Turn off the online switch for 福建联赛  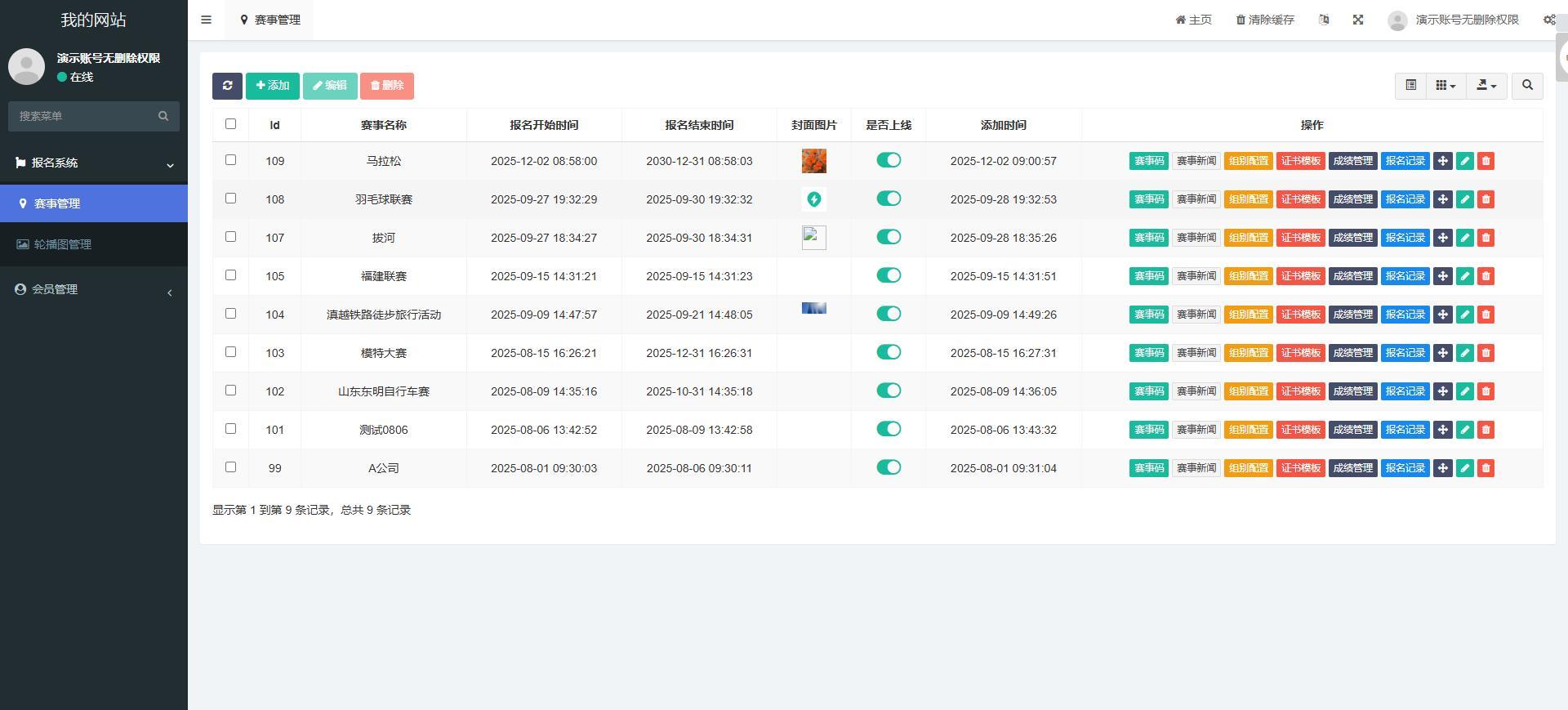point(889,275)
